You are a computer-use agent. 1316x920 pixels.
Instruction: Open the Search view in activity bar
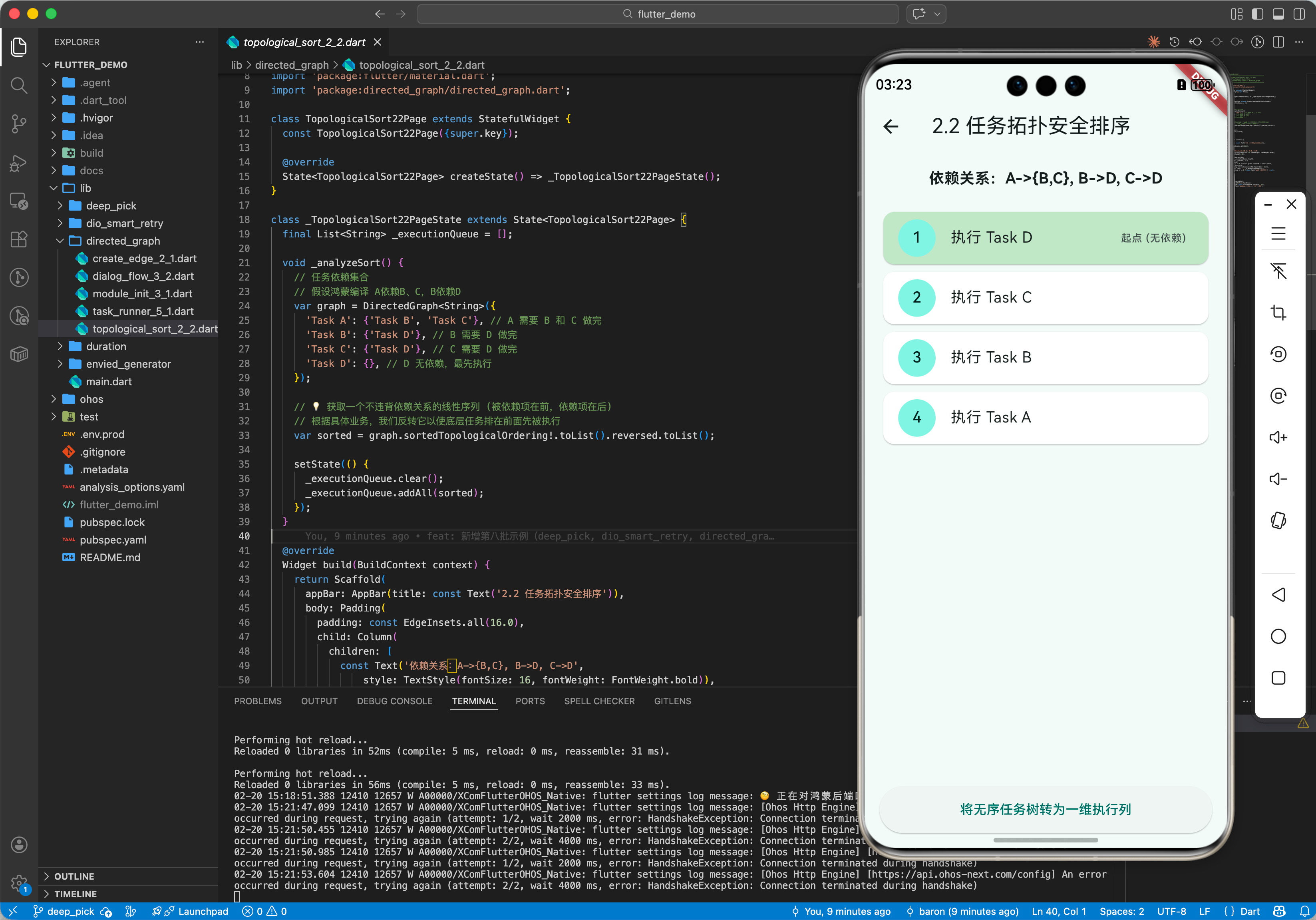tap(19, 86)
